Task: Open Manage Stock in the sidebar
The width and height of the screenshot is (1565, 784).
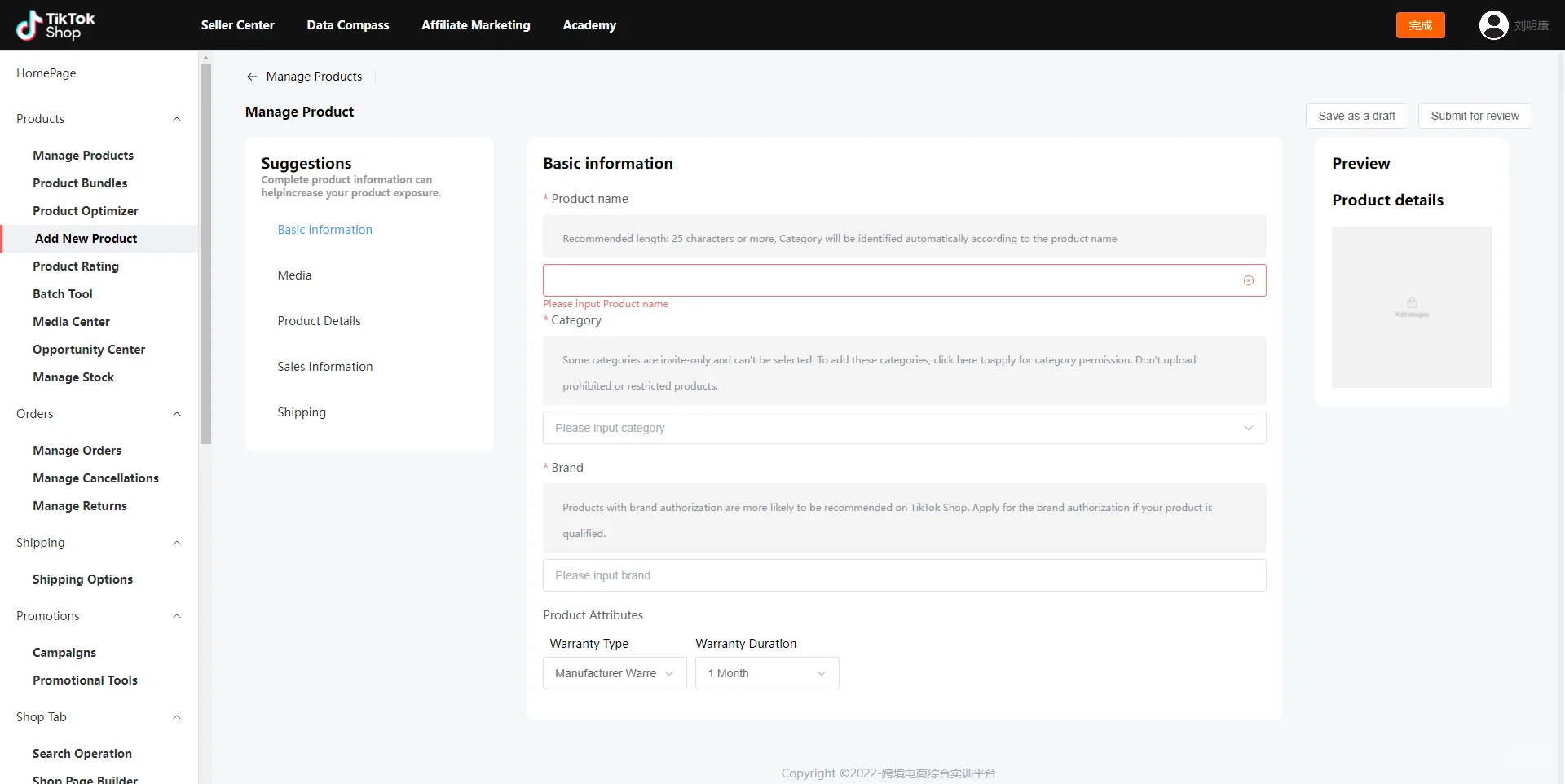Action: pyautogui.click(x=73, y=377)
